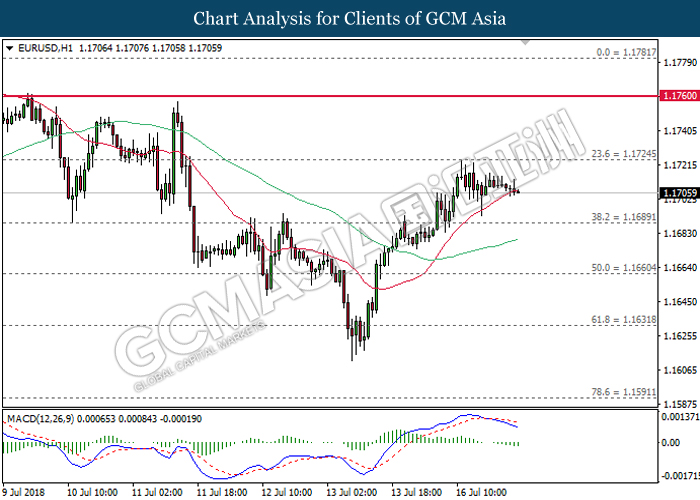Screen dimensions: 700x500
Task: Click the MACD 0.001371 axis value
Action: pos(680,417)
